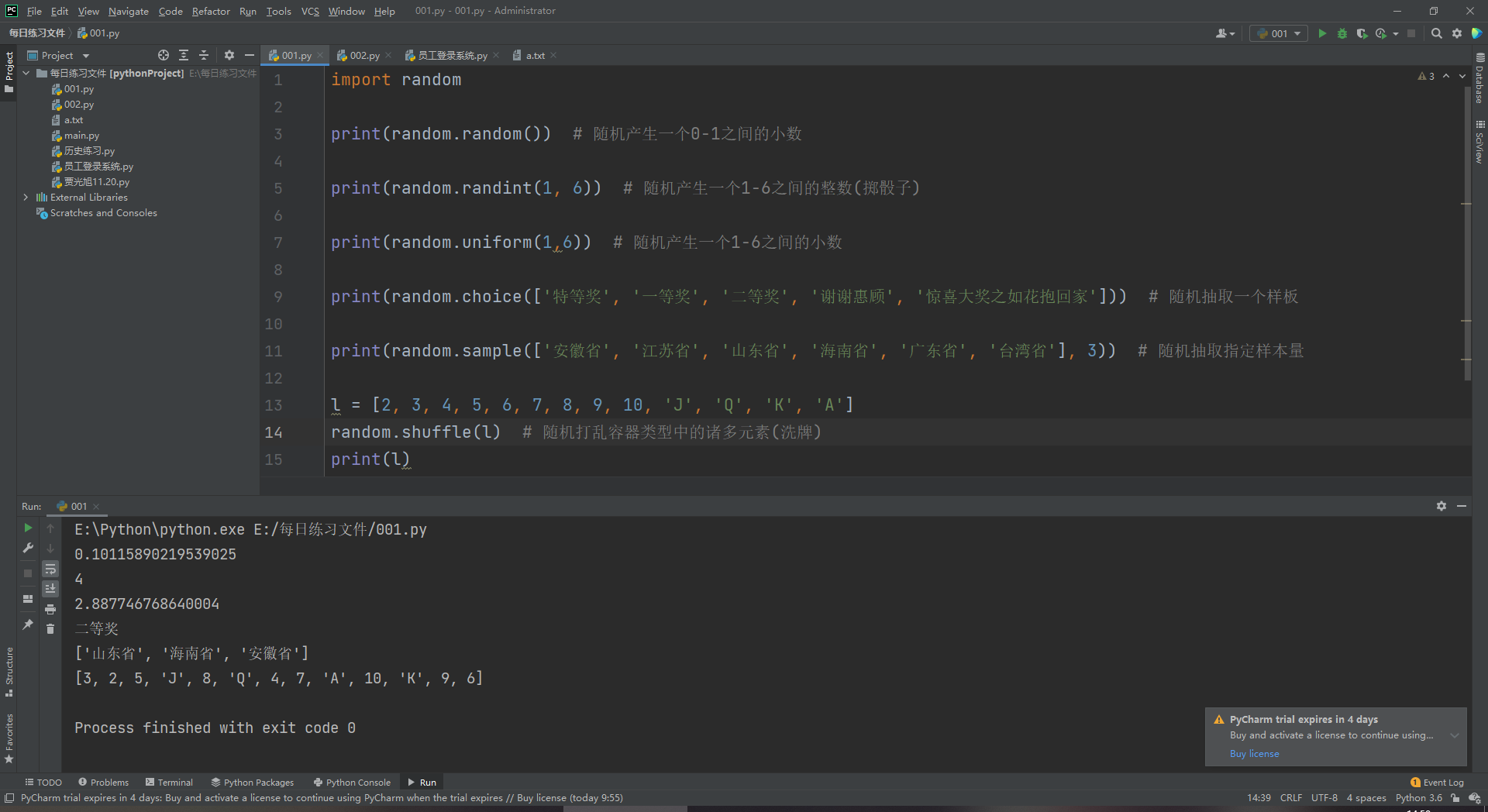Jump up the stack trace in Run output

[50, 528]
